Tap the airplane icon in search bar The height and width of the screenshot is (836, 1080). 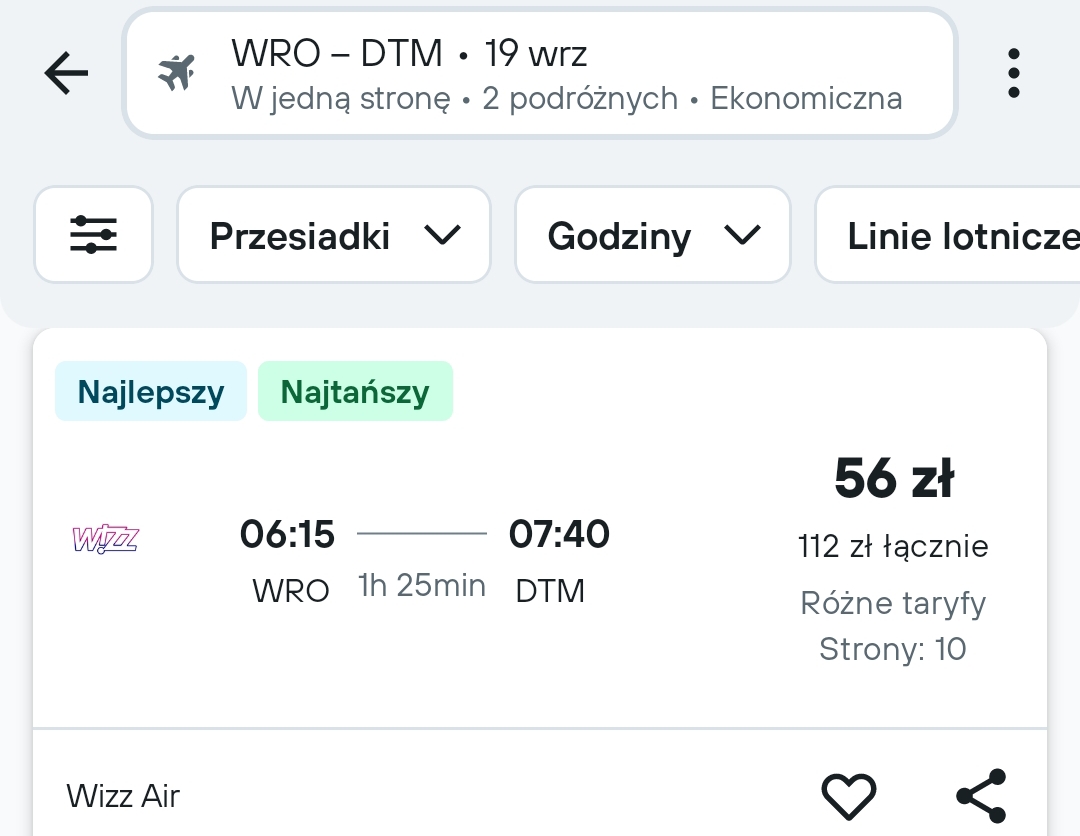176,72
